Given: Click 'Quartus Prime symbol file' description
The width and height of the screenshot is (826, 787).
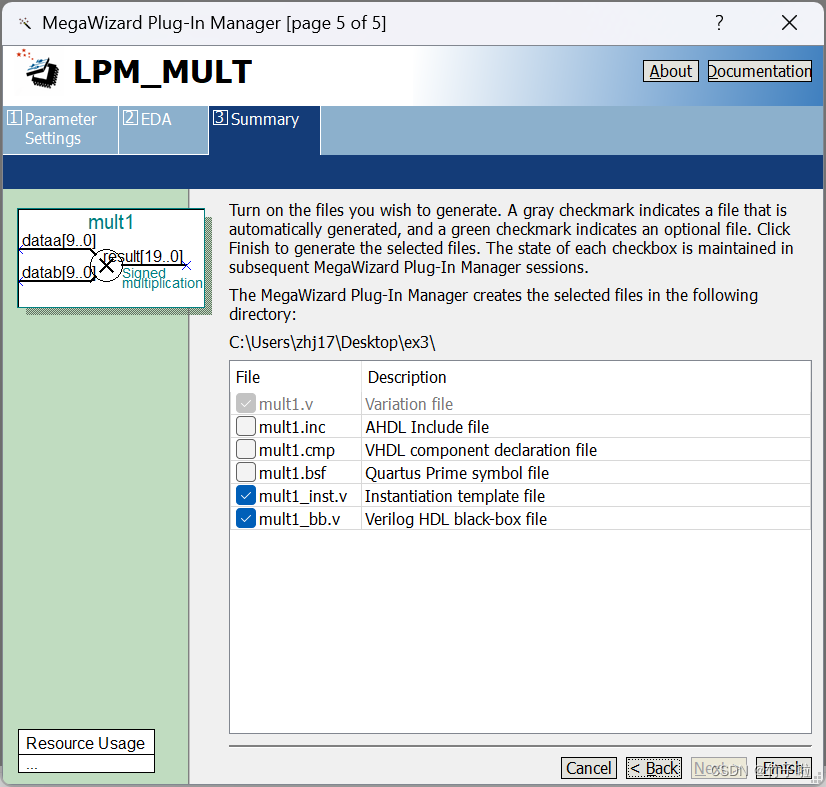Looking at the screenshot, I should click(457, 473).
